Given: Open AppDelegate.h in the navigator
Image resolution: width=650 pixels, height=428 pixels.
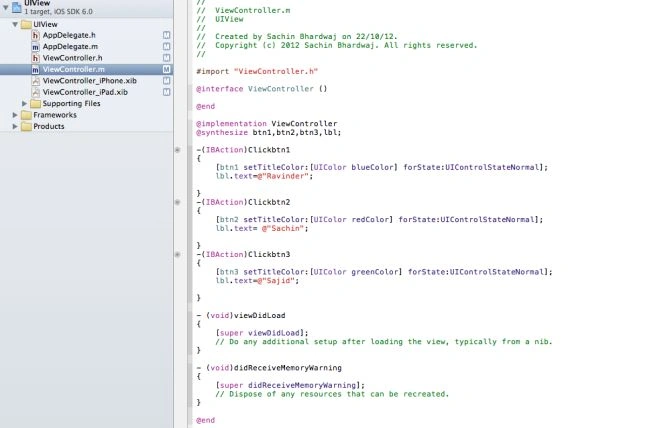Looking at the screenshot, I should [x=69, y=35].
